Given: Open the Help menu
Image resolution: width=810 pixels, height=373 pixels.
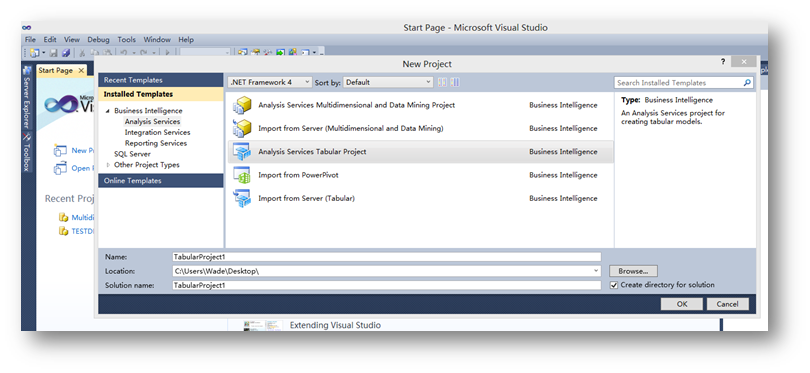Looking at the screenshot, I should click(186, 39).
